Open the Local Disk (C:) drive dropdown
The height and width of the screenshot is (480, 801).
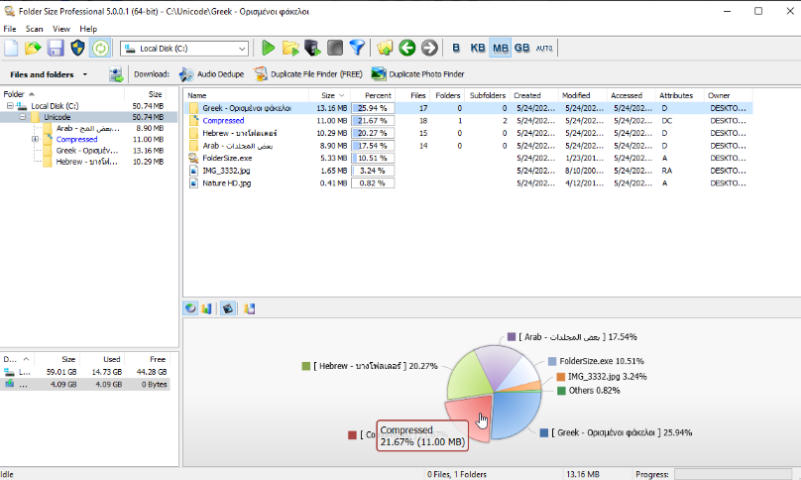click(242, 48)
